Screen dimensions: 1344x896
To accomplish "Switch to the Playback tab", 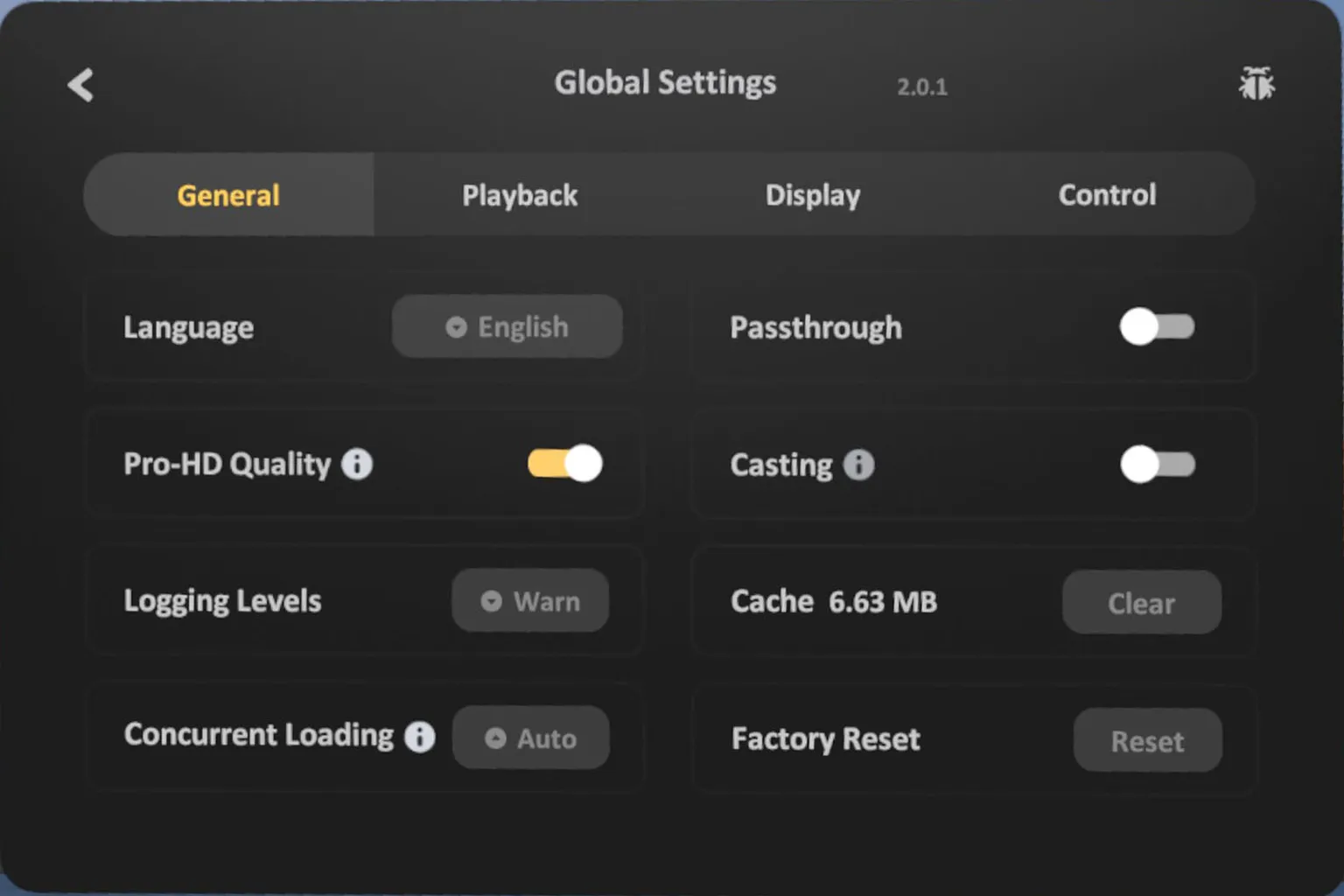I will 520,194.
